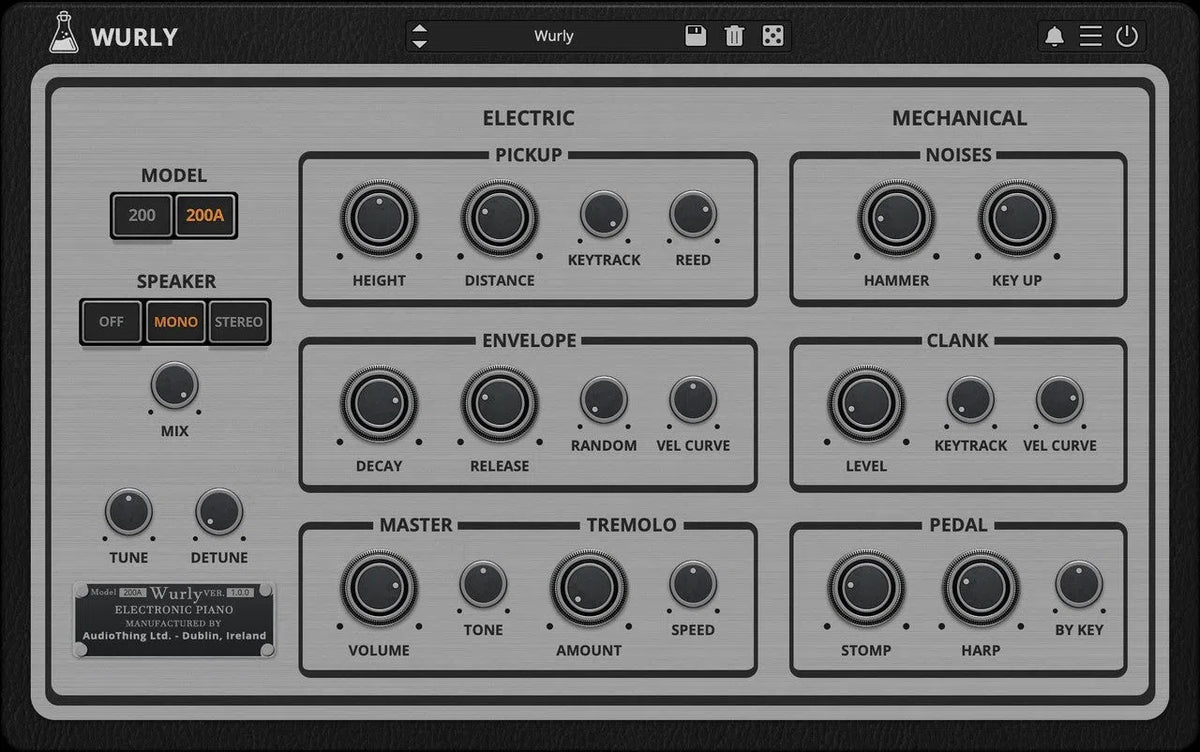Click the vintage Wurly nameplate badge
This screenshot has height=752, width=1200.
176,620
